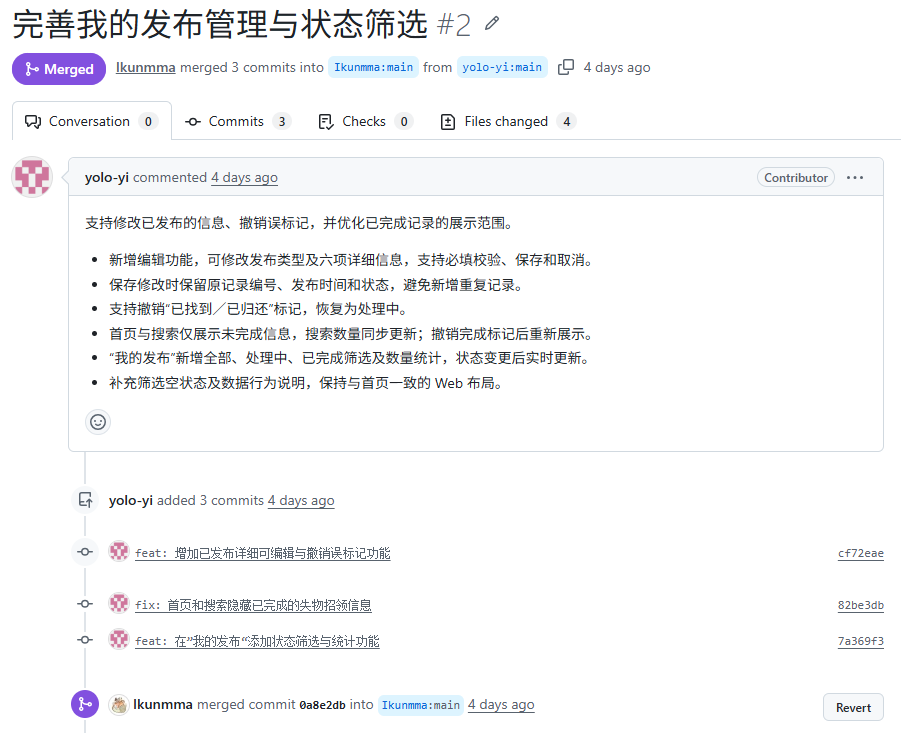Open merge commit 0a8e2db
Screen dimensions: 901x733
[x=322, y=705]
